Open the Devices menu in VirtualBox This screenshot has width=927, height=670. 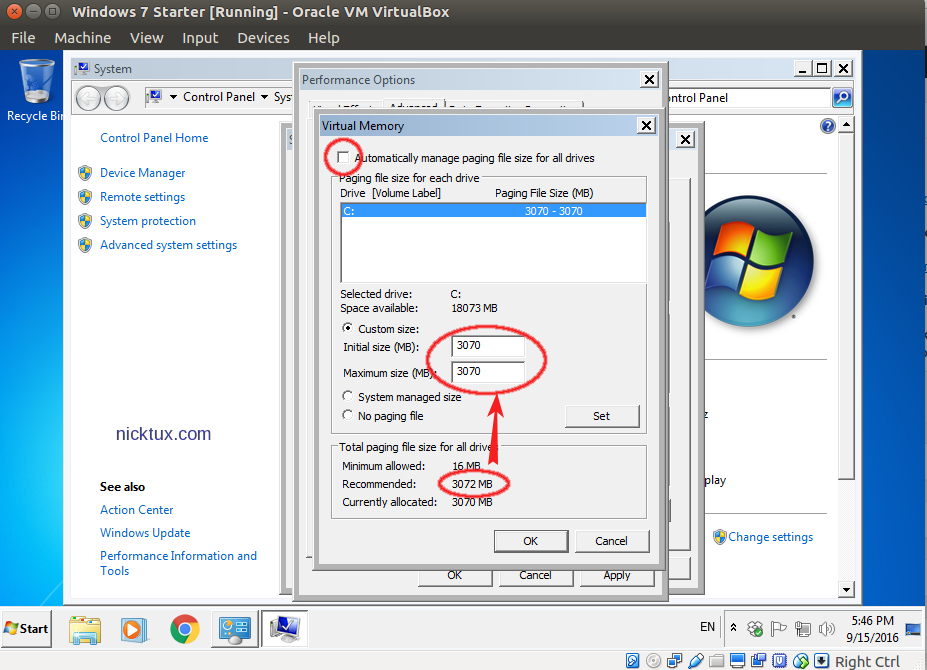coord(263,38)
